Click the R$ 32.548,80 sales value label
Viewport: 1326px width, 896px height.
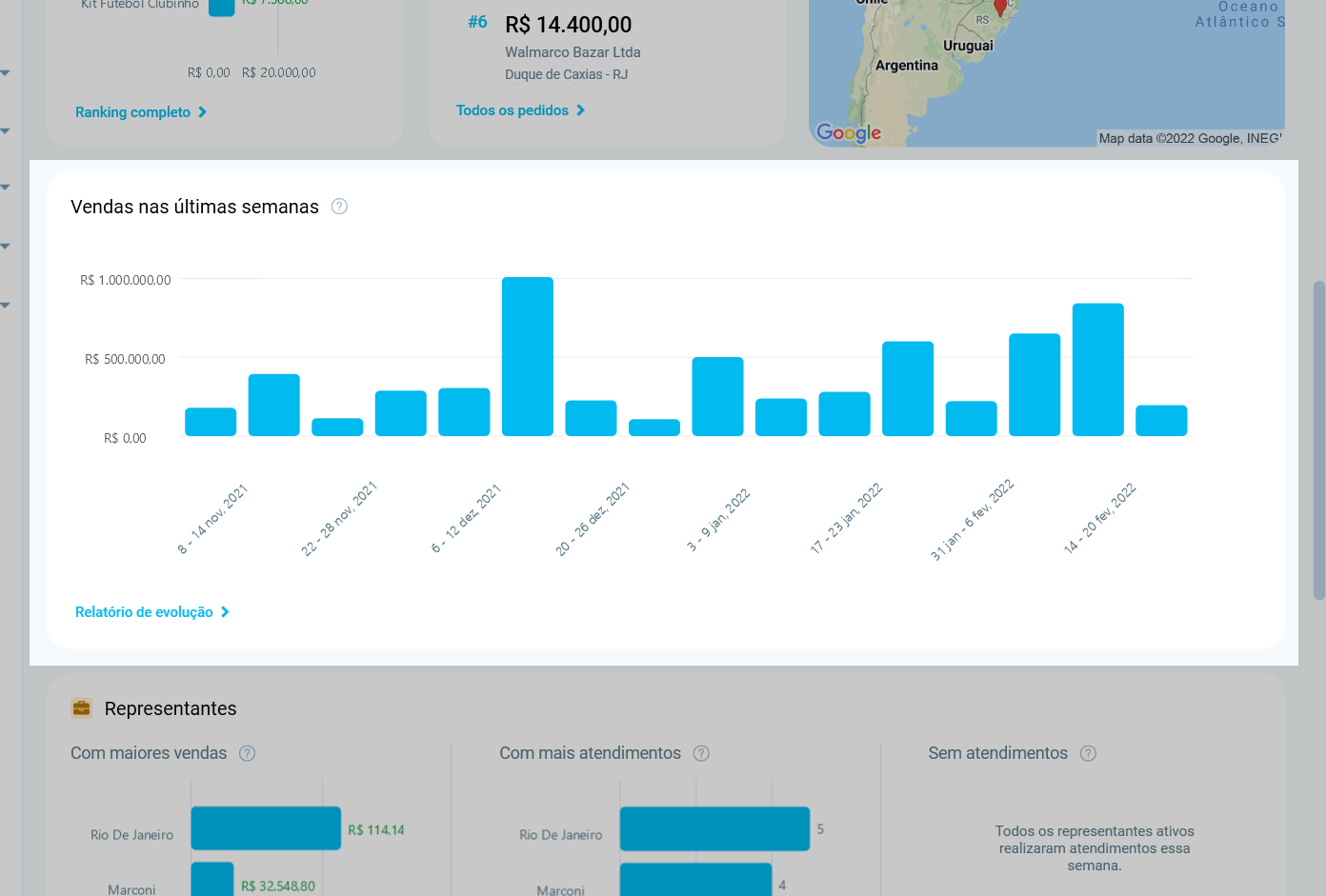click(278, 886)
